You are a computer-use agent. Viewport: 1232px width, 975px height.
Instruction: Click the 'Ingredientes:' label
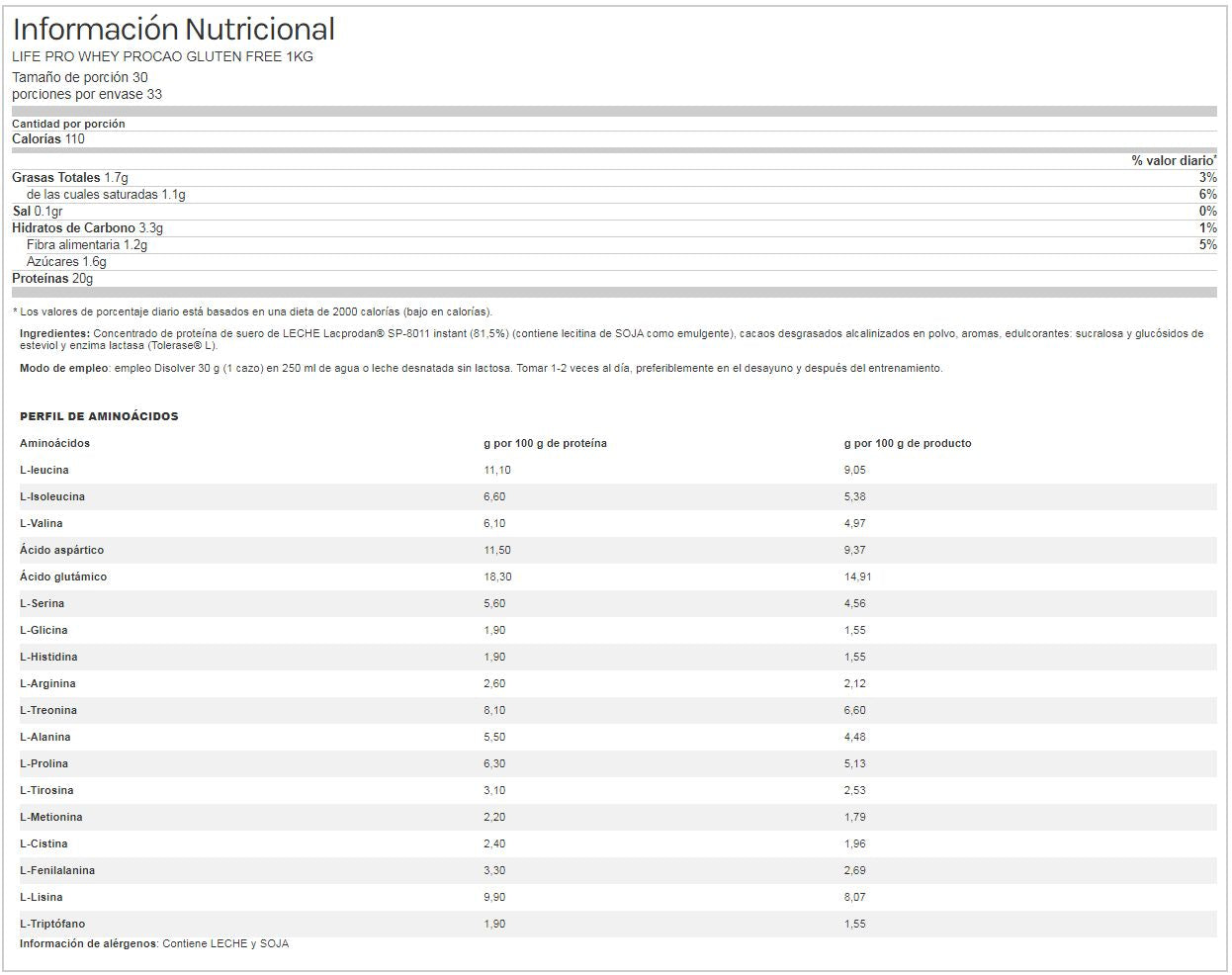(54, 334)
